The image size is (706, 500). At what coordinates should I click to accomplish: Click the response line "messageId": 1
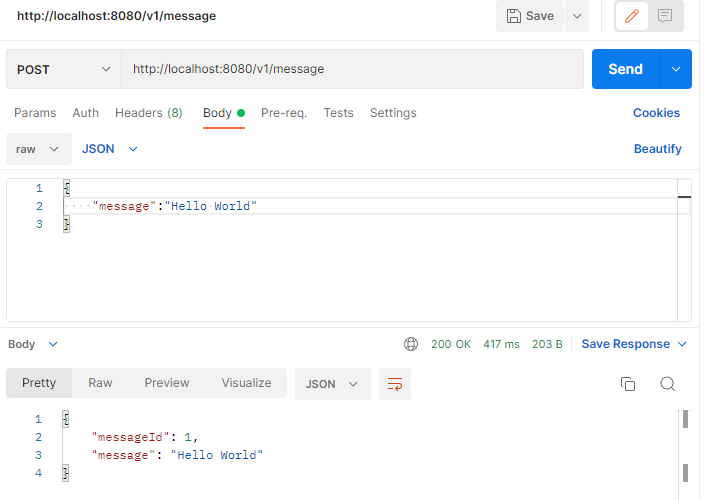click(145, 437)
